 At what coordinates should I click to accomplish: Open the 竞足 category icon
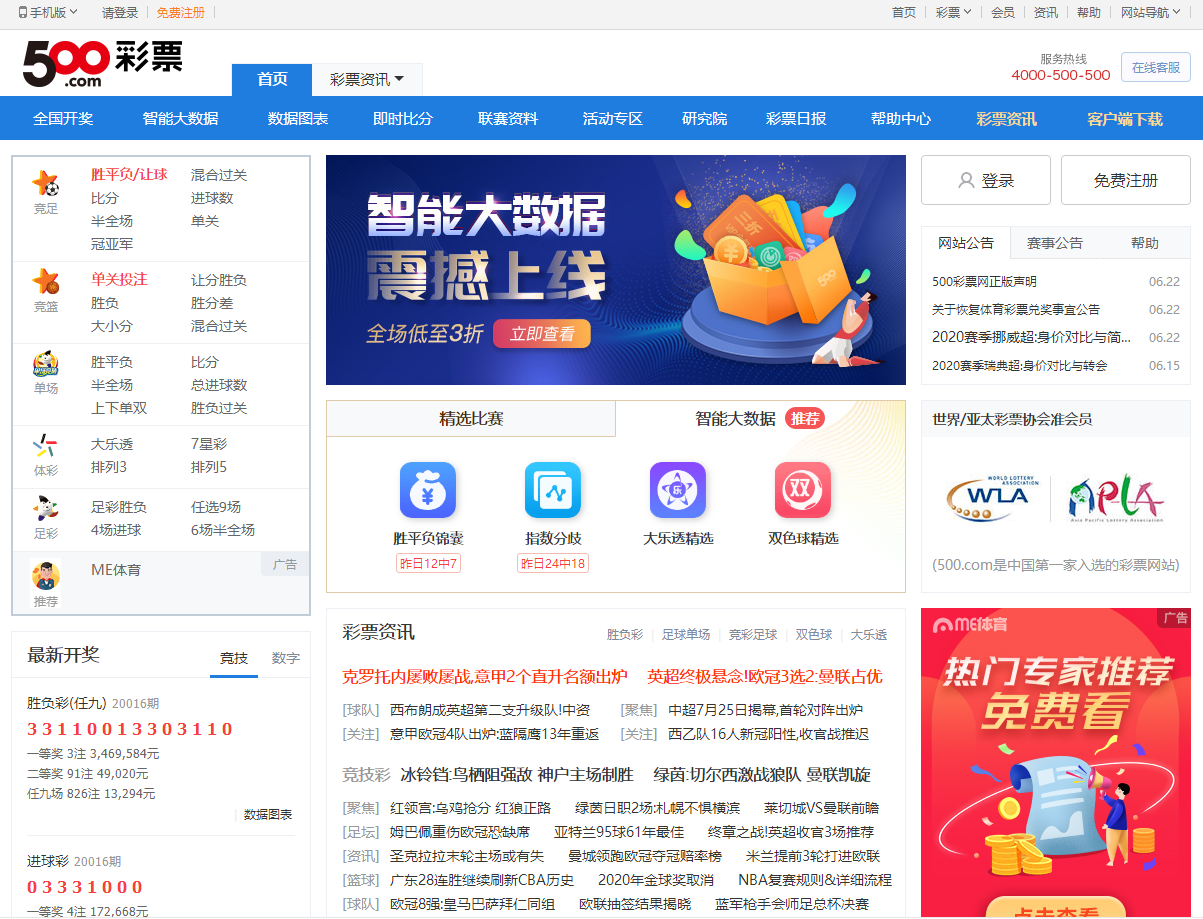46,184
